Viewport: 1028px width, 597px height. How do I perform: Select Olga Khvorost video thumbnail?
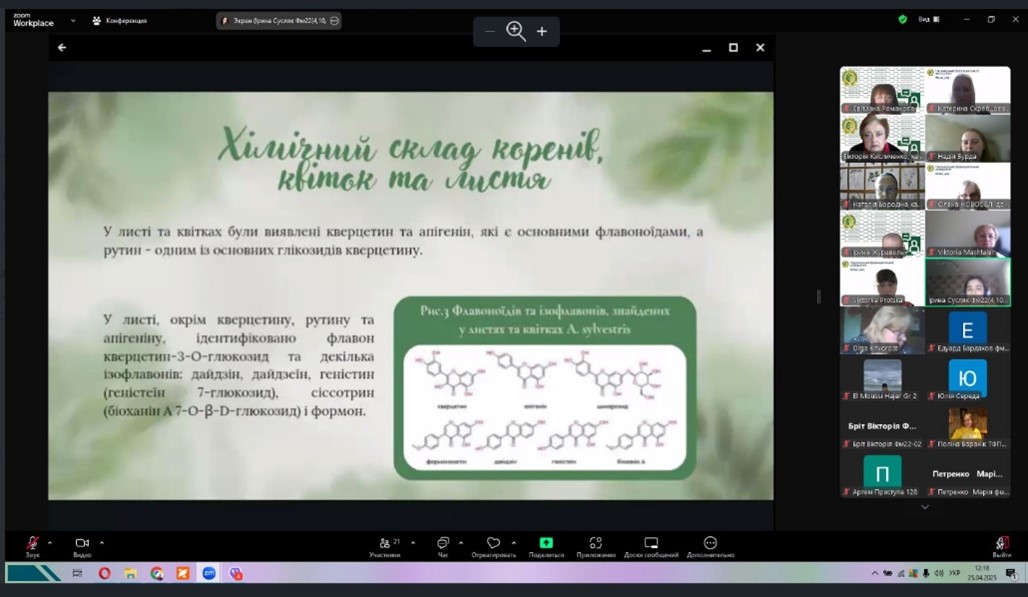click(882, 330)
